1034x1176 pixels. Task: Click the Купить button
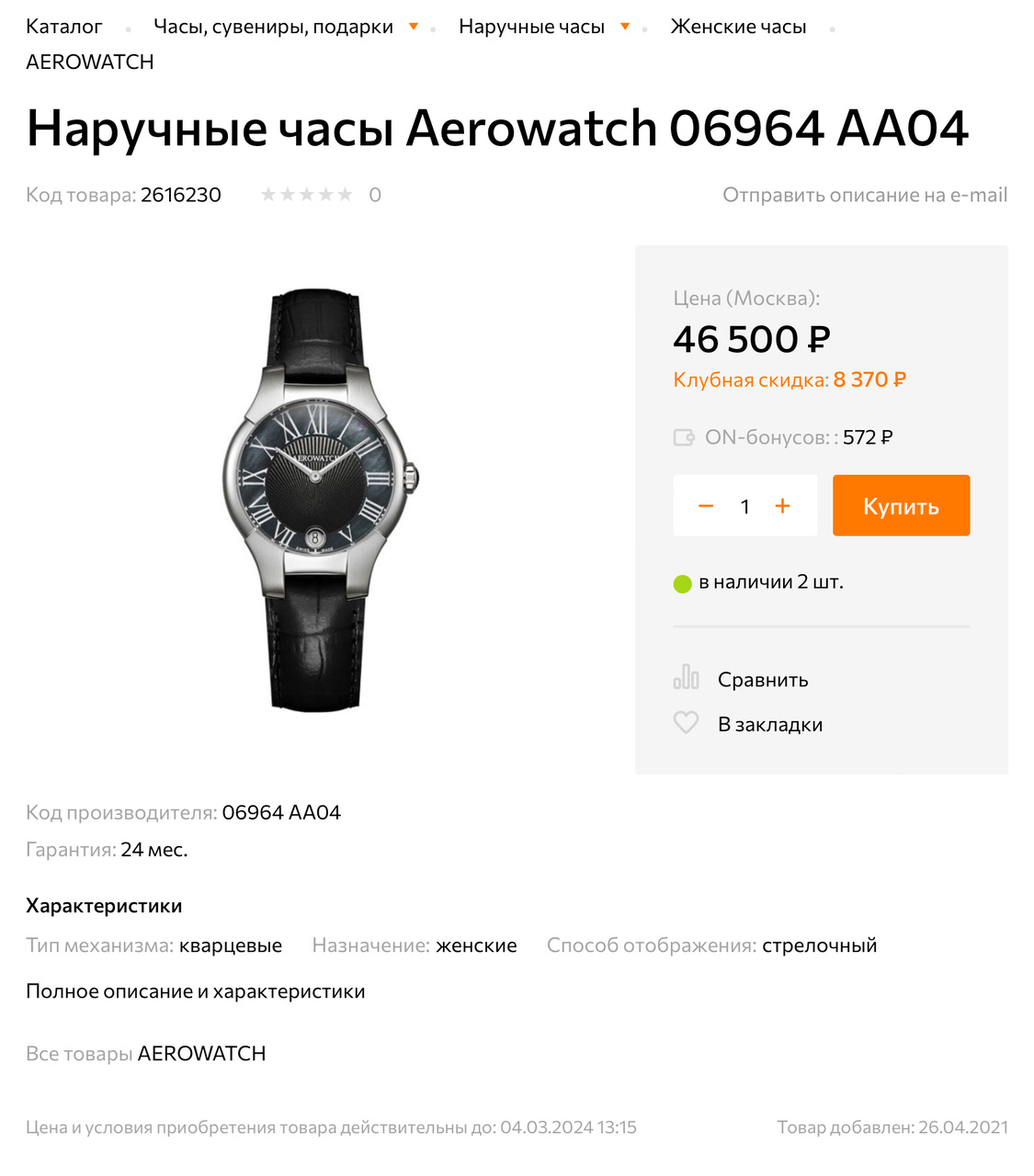901,505
